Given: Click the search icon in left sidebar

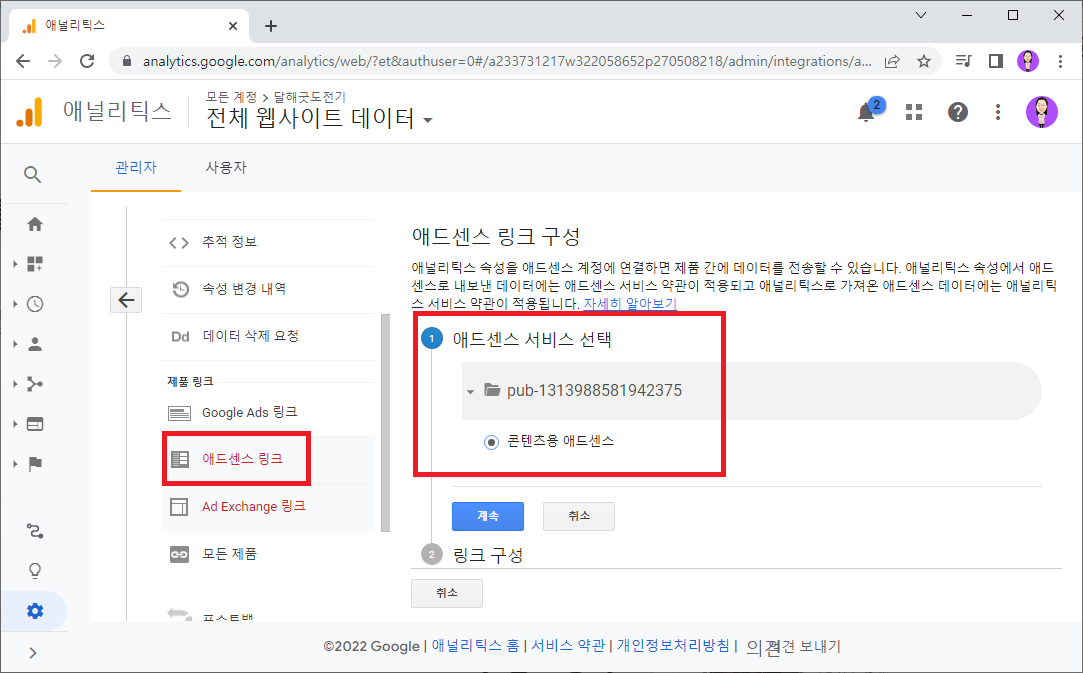Looking at the screenshot, I should point(32,174).
